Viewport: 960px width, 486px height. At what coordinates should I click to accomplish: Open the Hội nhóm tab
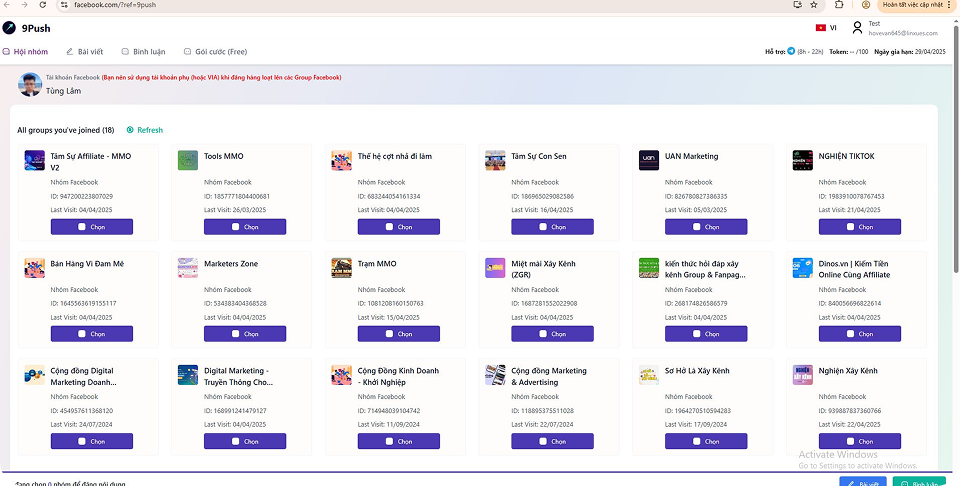25,51
